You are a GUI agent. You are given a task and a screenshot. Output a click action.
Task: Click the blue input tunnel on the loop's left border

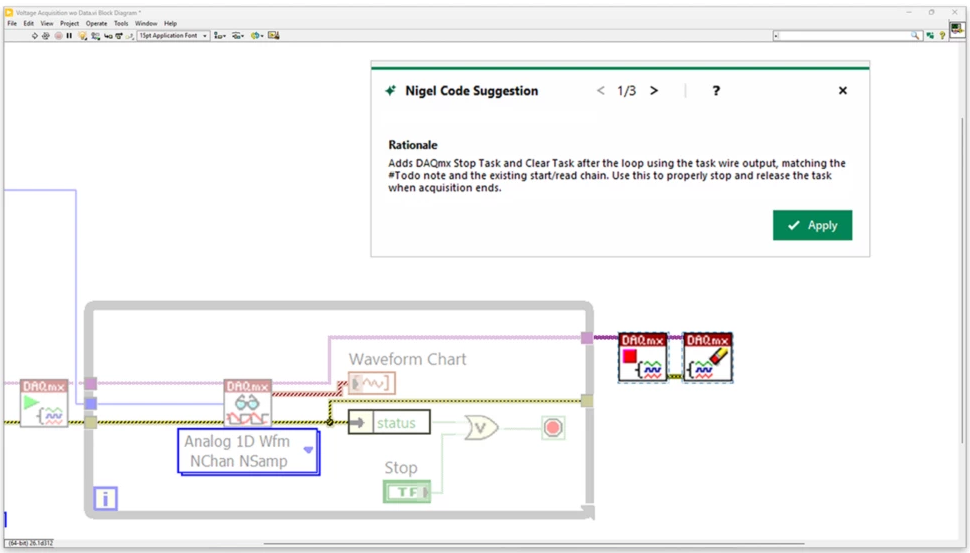(91, 404)
